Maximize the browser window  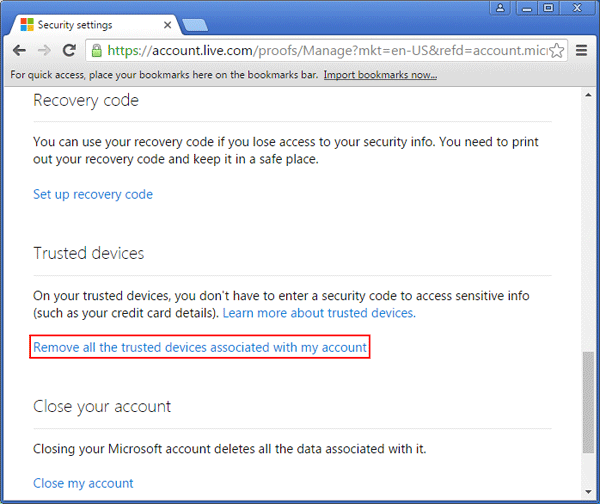[549, 8]
